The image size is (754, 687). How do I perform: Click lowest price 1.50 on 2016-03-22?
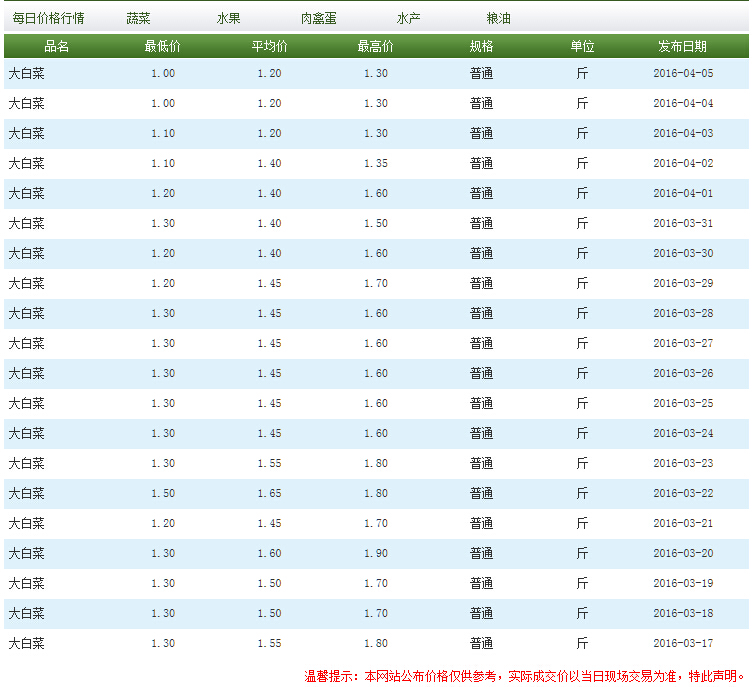point(163,493)
